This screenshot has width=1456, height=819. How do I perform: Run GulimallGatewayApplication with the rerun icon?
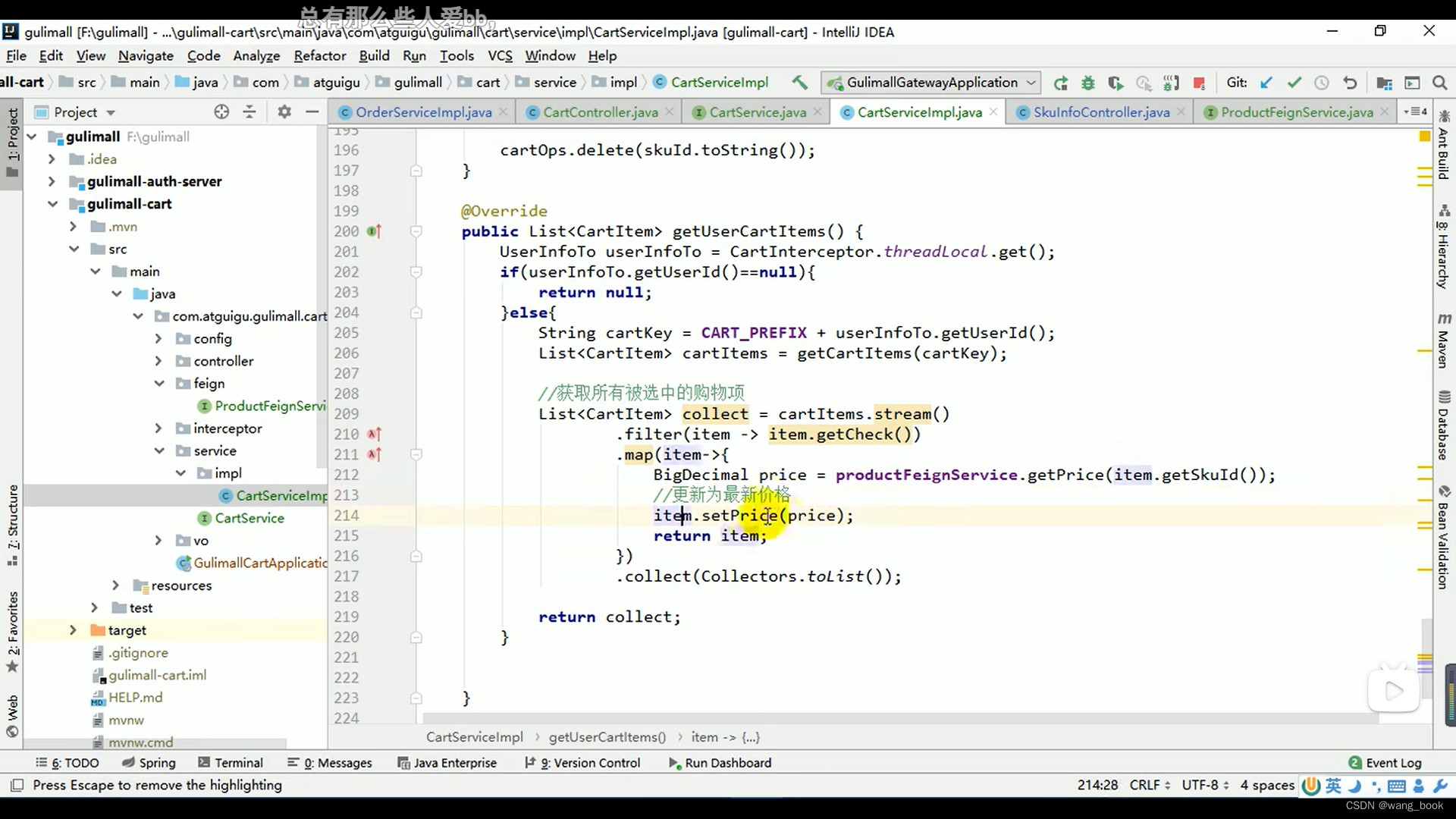coord(1061,83)
